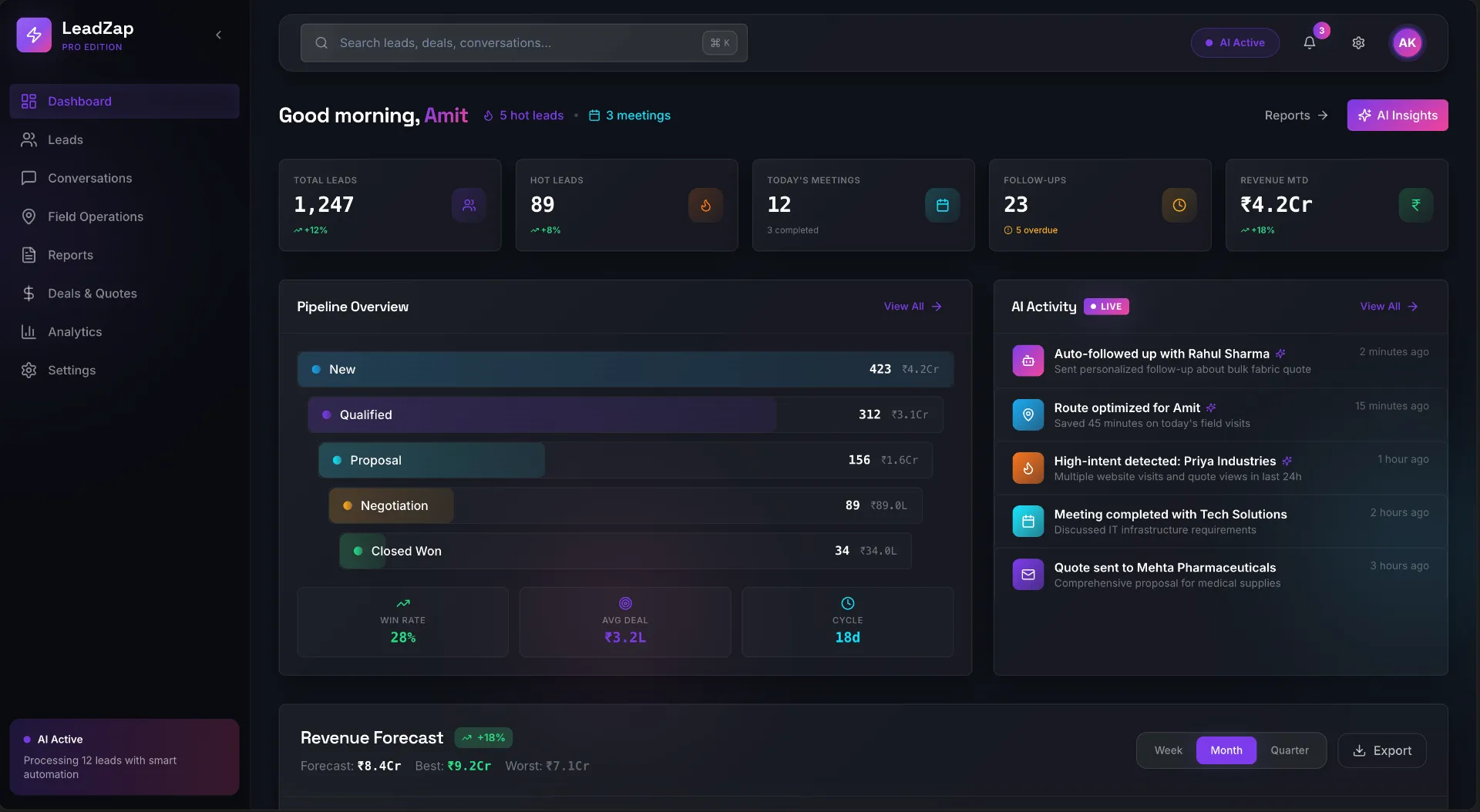Image resolution: width=1480 pixels, height=812 pixels.
Task: Collapse the sidebar with the chevron
Action: (x=218, y=35)
